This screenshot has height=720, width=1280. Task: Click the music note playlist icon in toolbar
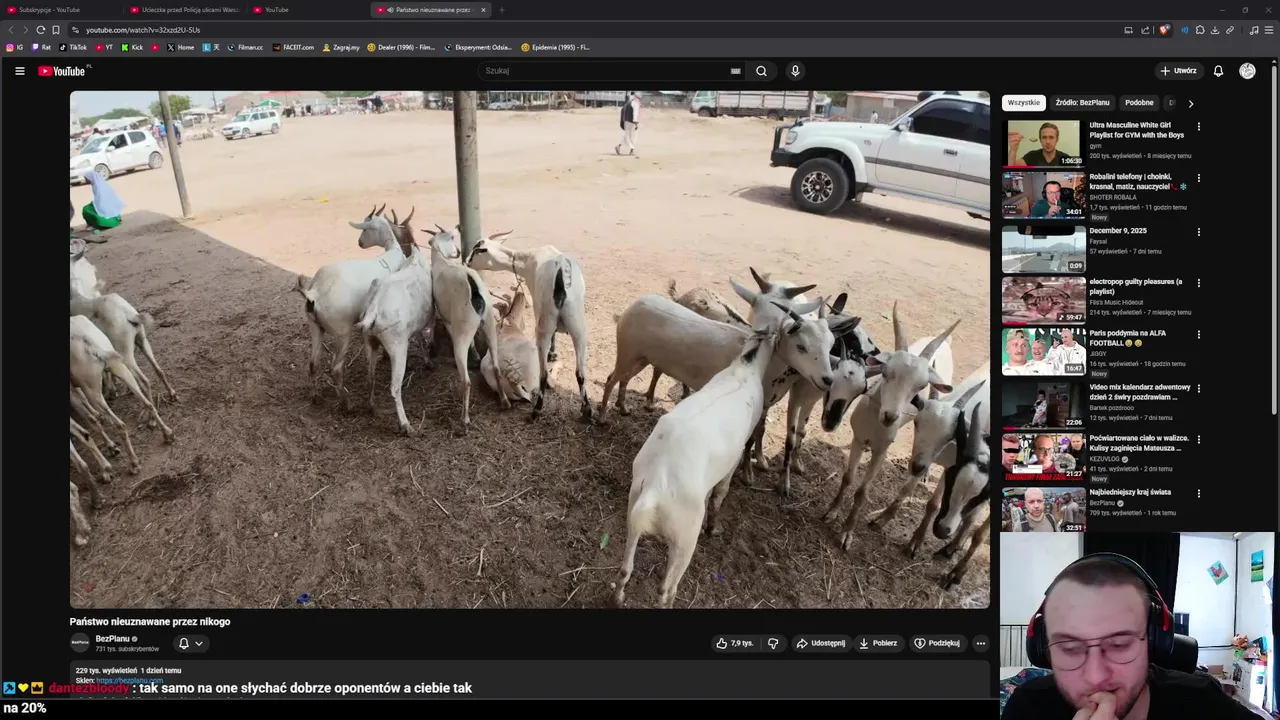pos(1254,30)
